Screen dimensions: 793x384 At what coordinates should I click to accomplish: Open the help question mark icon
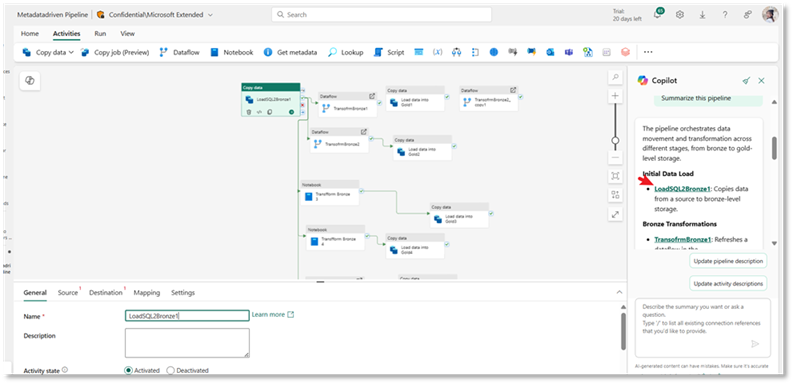pyautogui.click(x=725, y=15)
